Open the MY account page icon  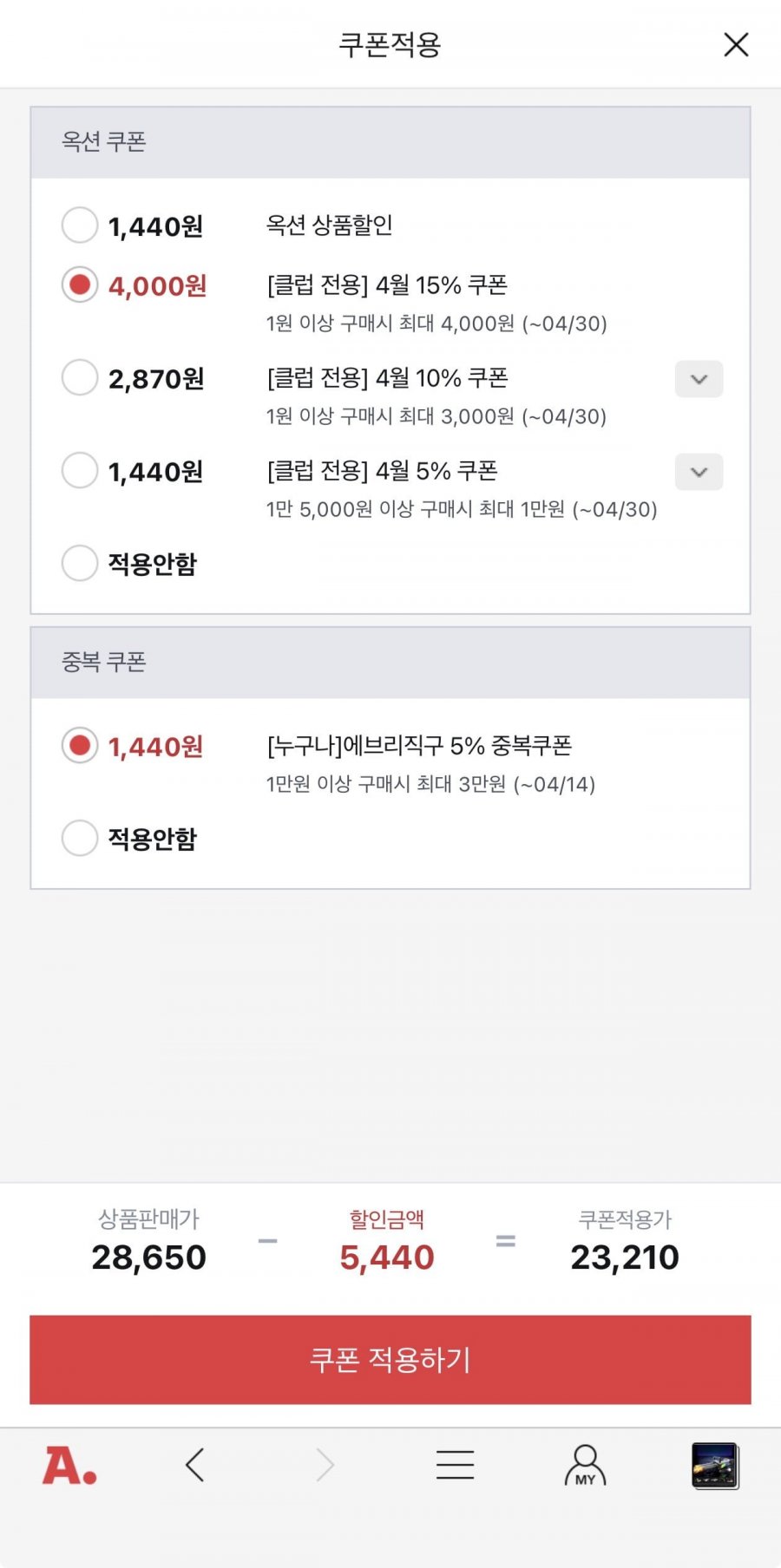[585, 1466]
